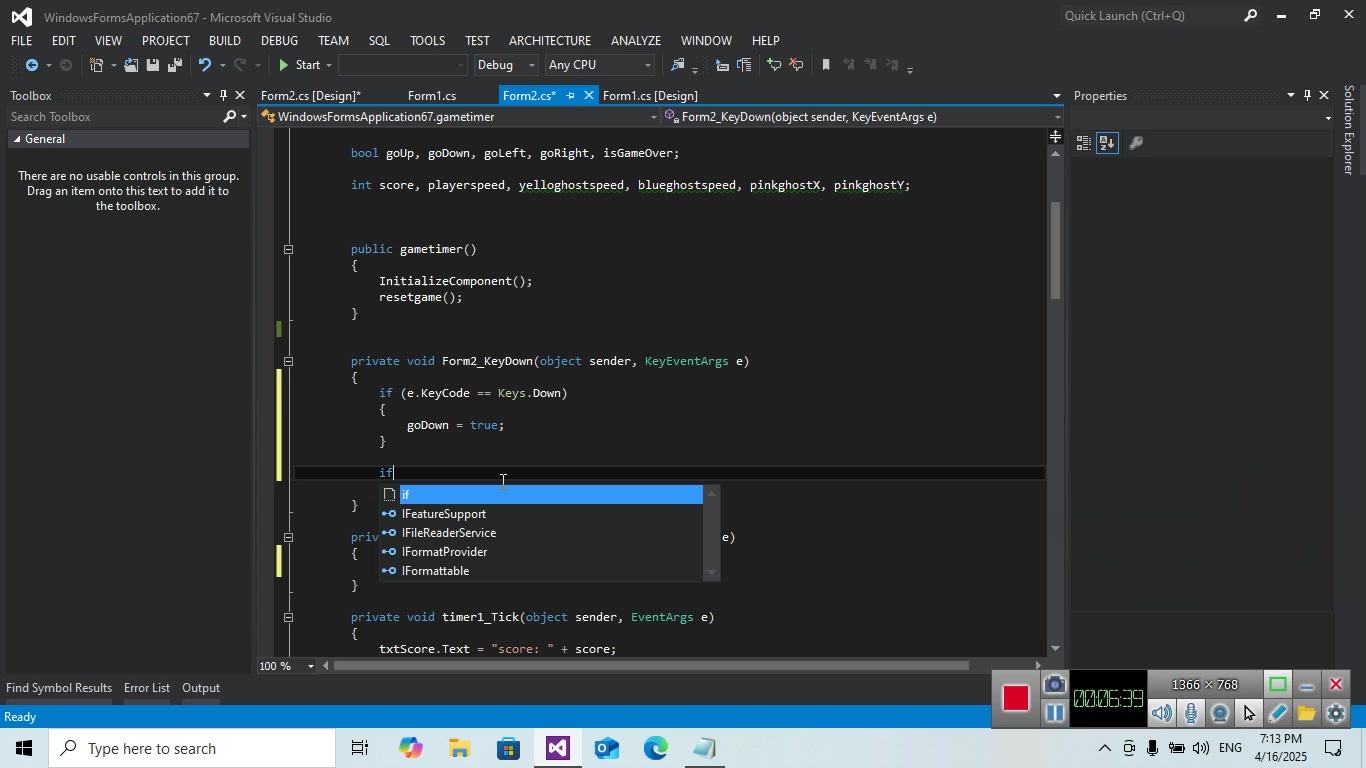Viewport: 1366px width, 768px height.
Task: Switch to Form1.cs [Design] tab
Action: click(650, 96)
